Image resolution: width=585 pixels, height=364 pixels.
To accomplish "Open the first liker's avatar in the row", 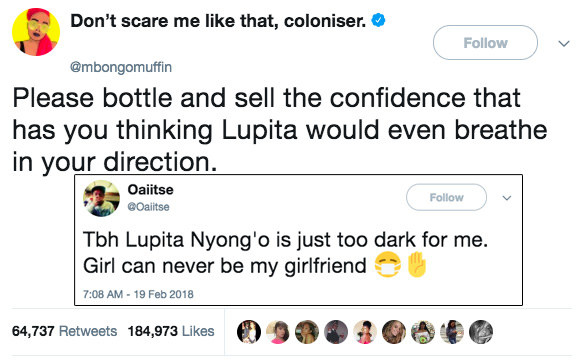I will pos(249,332).
